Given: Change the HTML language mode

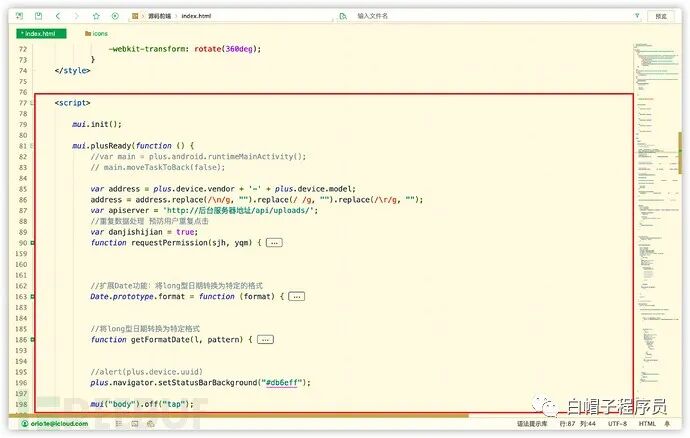Looking at the screenshot, I should coord(647,423).
